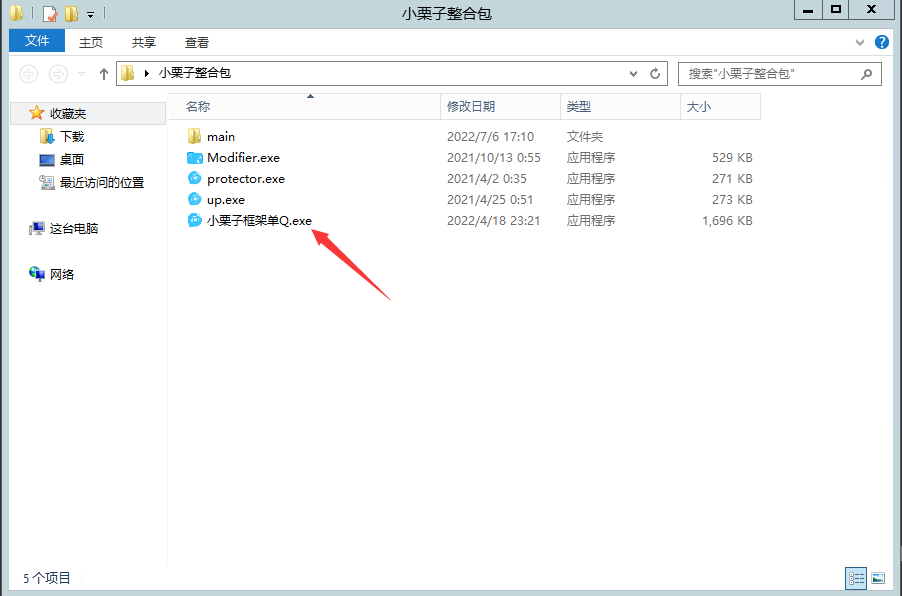Select the Modifier.exe file name
This screenshot has height=596, width=902.
[x=243, y=158]
